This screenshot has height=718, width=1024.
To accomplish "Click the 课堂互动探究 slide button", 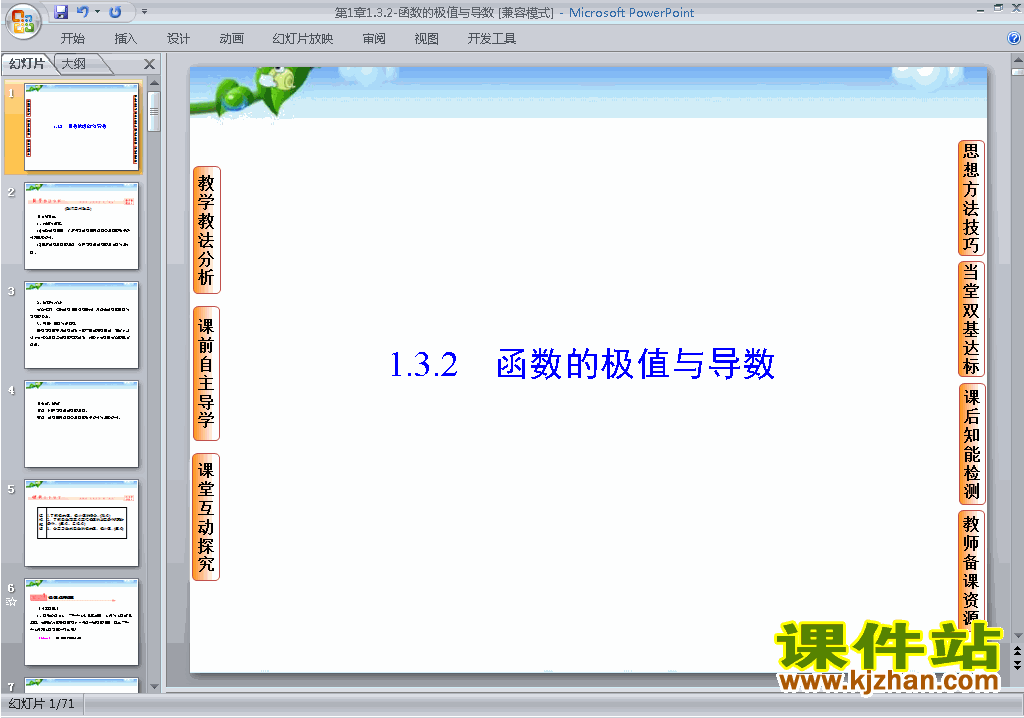I will (206, 517).
